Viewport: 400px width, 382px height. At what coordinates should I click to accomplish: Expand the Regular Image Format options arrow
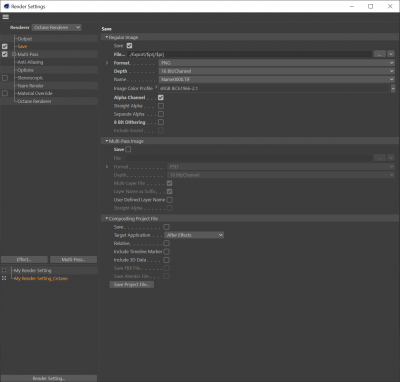[x=107, y=63]
